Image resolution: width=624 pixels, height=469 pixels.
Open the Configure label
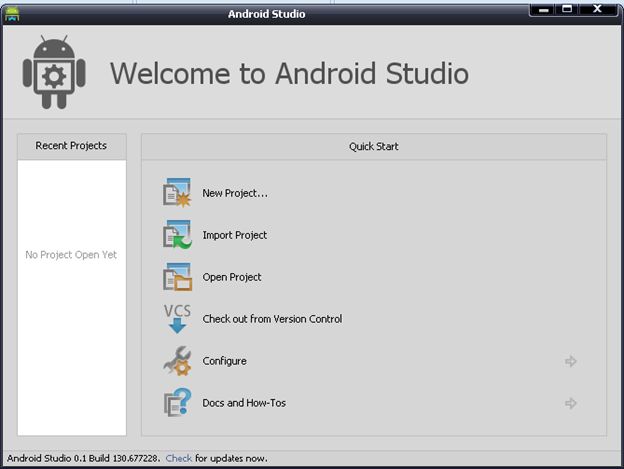pos(224,361)
